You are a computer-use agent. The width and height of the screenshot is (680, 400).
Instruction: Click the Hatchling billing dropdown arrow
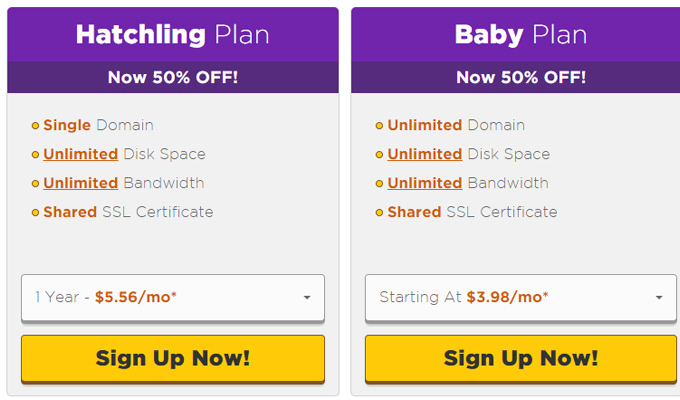click(x=307, y=298)
